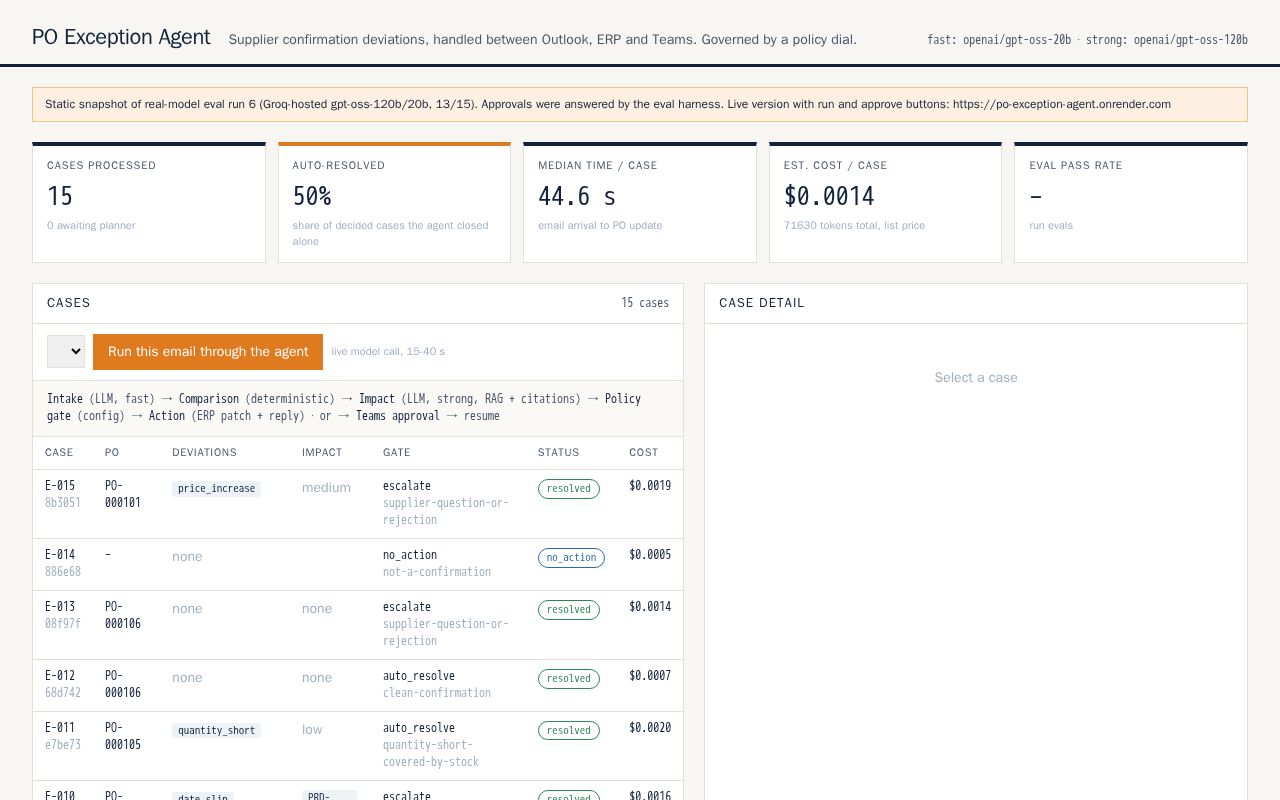Click resolved status badge for E-013
1280x800 pixels.
coord(569,610)
